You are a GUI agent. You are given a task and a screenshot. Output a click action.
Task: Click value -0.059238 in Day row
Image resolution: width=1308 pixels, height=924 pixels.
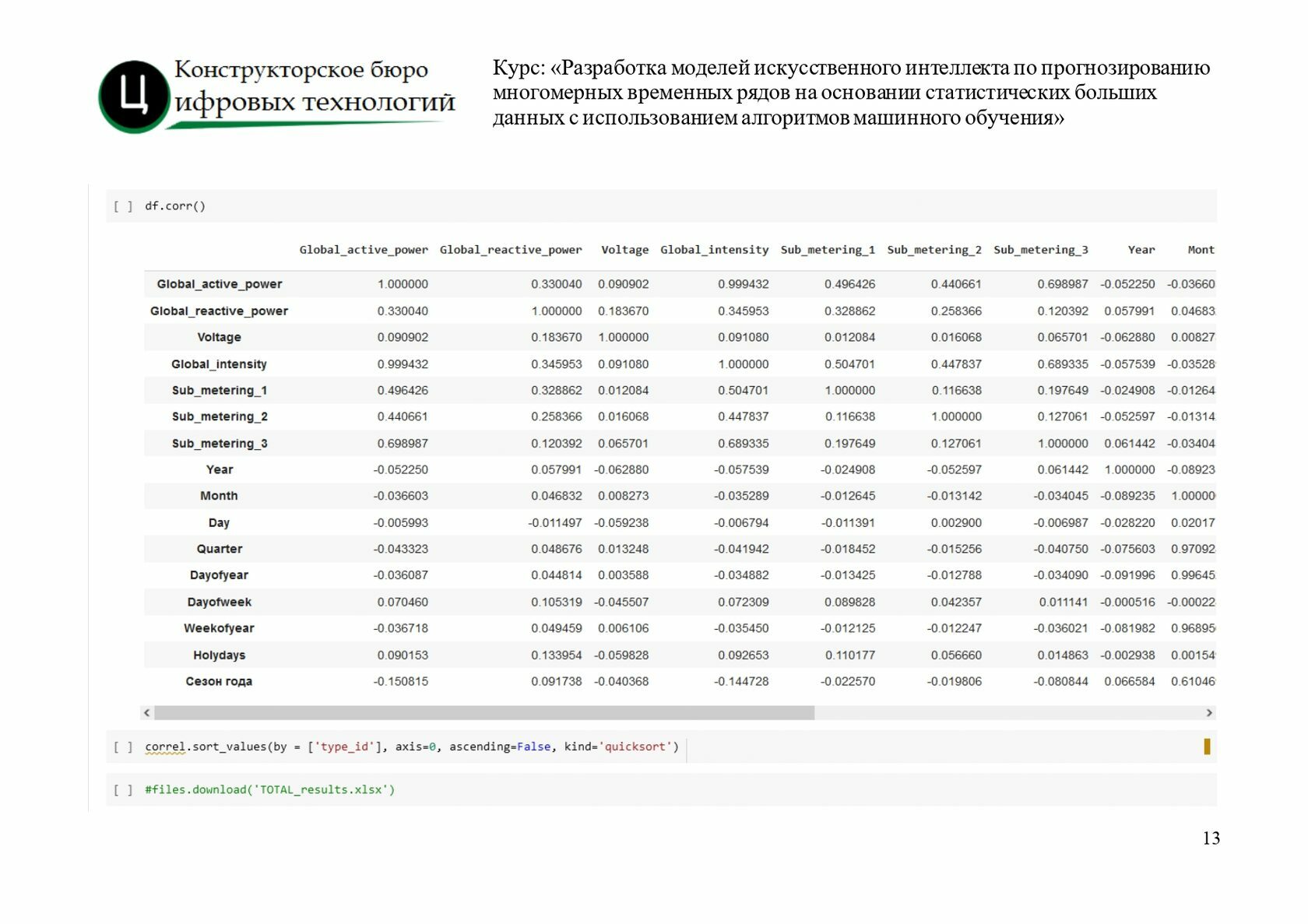621,523
